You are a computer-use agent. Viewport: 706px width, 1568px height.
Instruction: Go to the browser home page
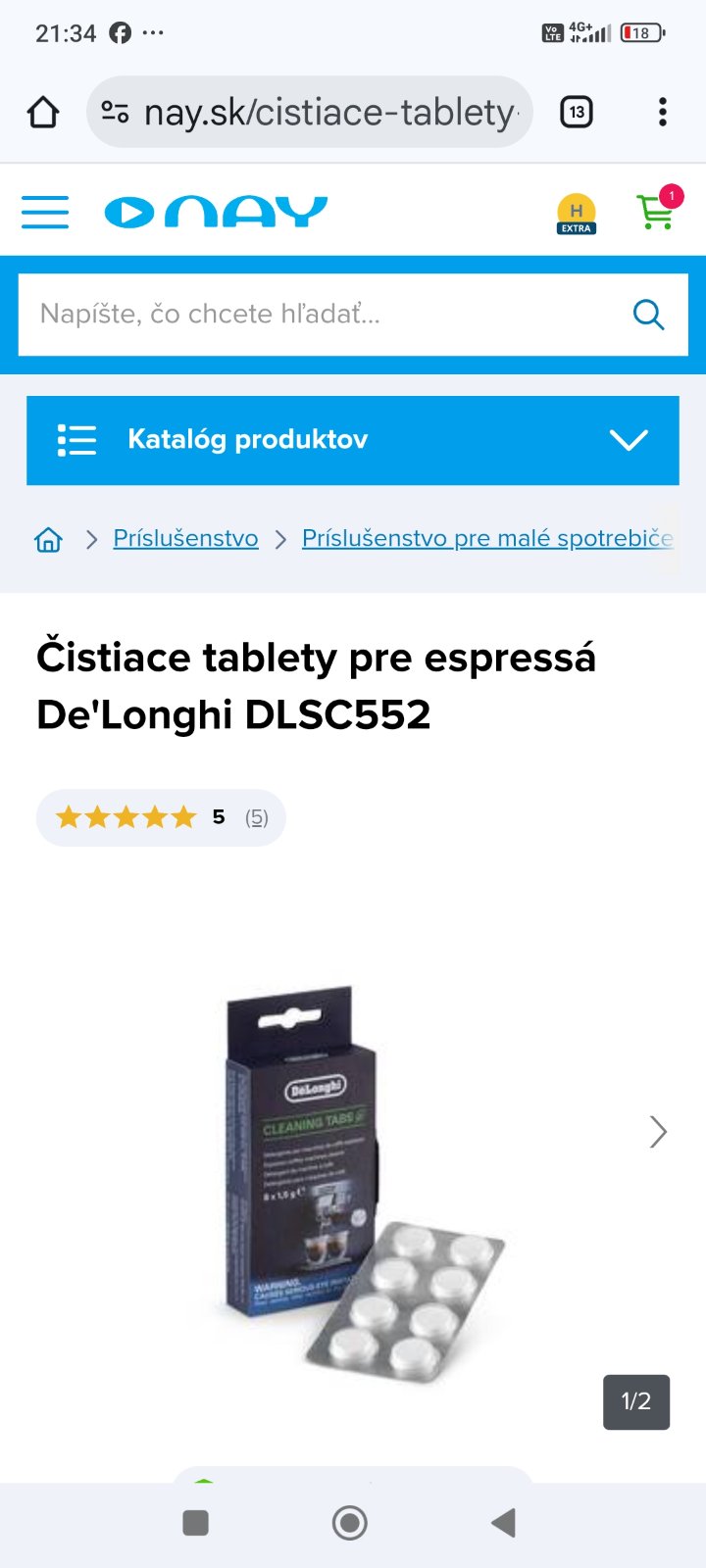point(43,113)
